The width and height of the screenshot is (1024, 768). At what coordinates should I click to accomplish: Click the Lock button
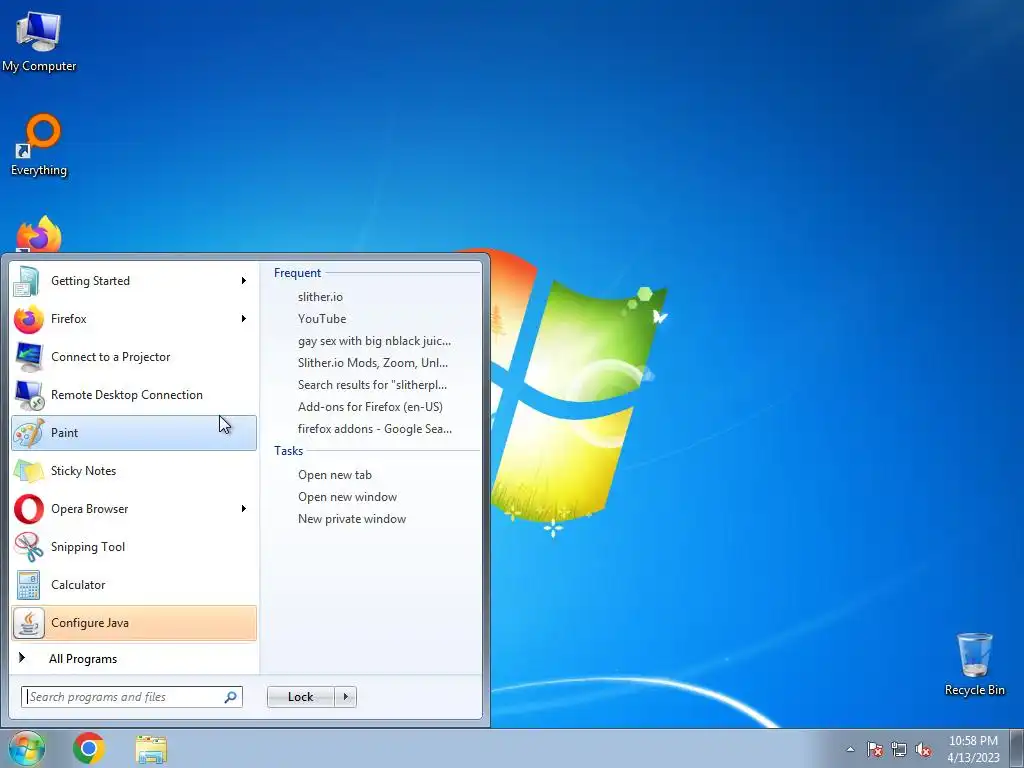tap(300, 697)
